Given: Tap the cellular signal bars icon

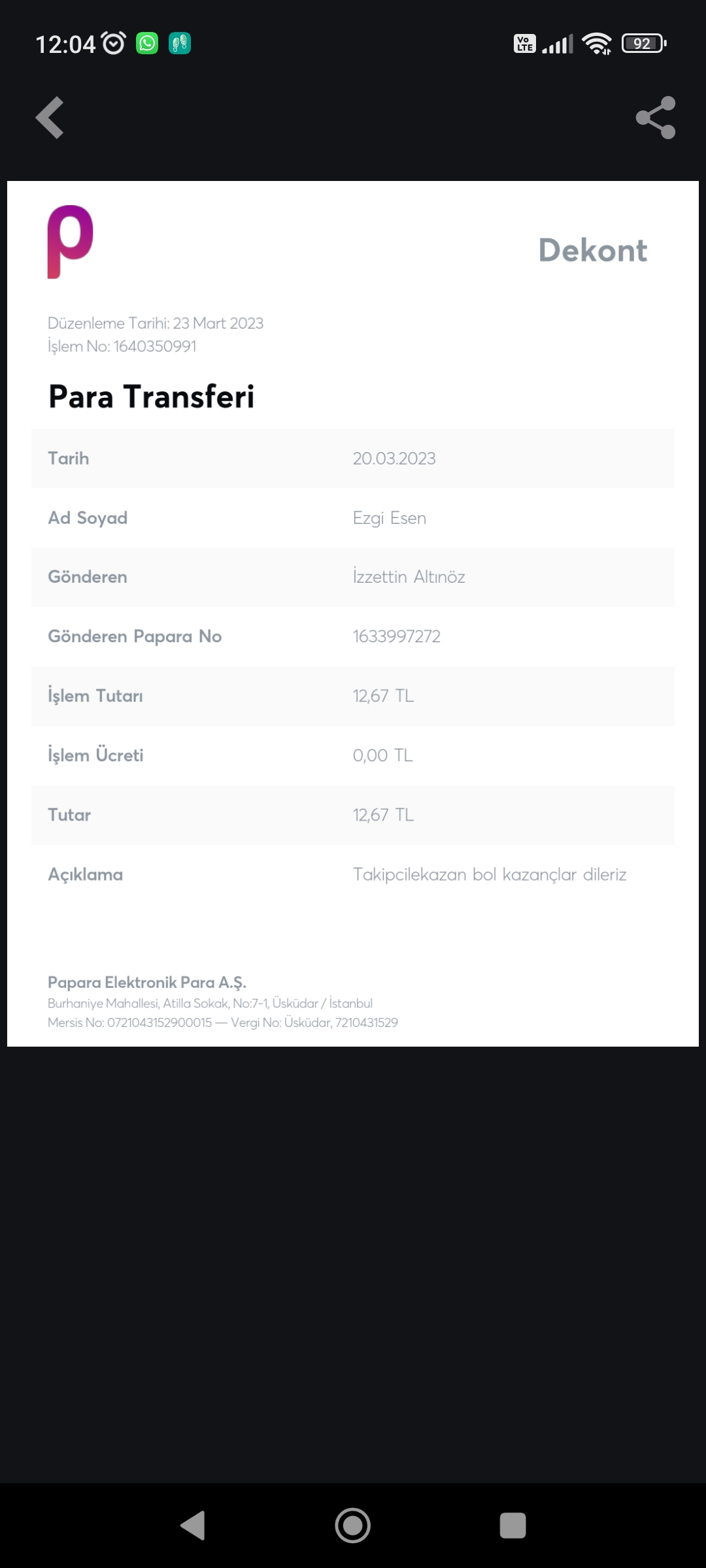Looking at the screenshot, I should coord(558,44).
